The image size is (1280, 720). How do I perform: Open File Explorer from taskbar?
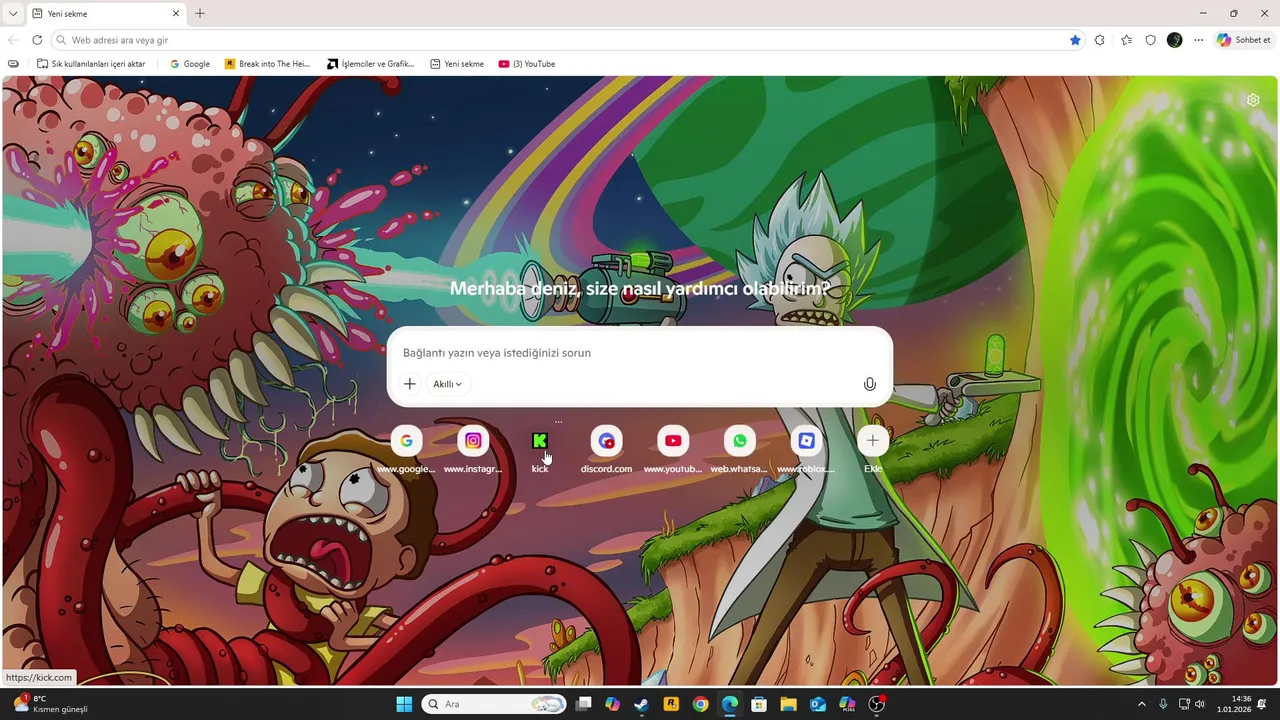click(x=788, y=704)
